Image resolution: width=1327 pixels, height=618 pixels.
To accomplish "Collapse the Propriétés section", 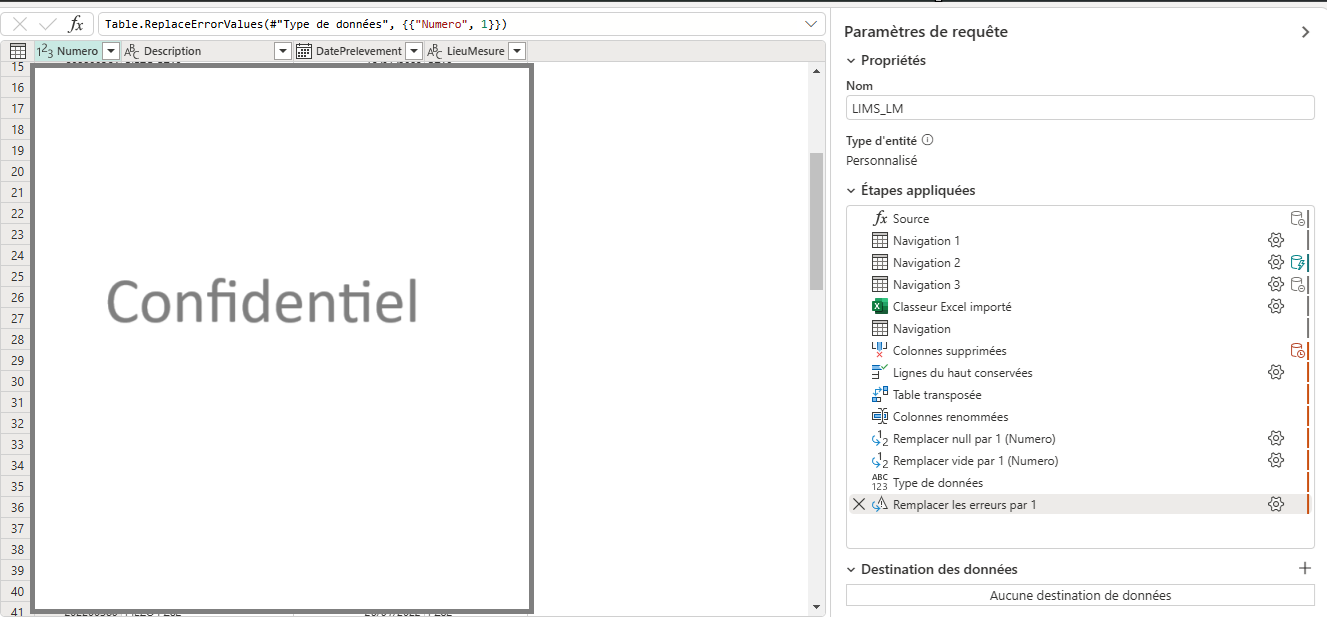I will [851, 60].
